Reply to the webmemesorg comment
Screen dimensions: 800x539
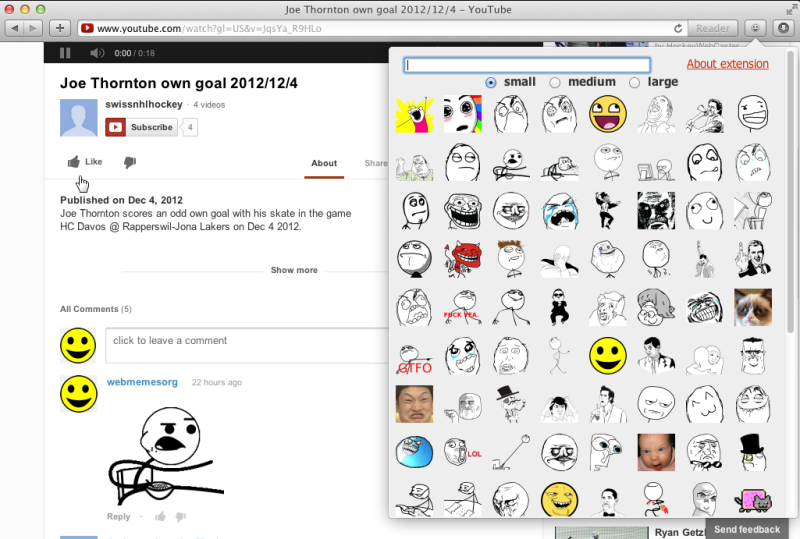pos(118,517)
